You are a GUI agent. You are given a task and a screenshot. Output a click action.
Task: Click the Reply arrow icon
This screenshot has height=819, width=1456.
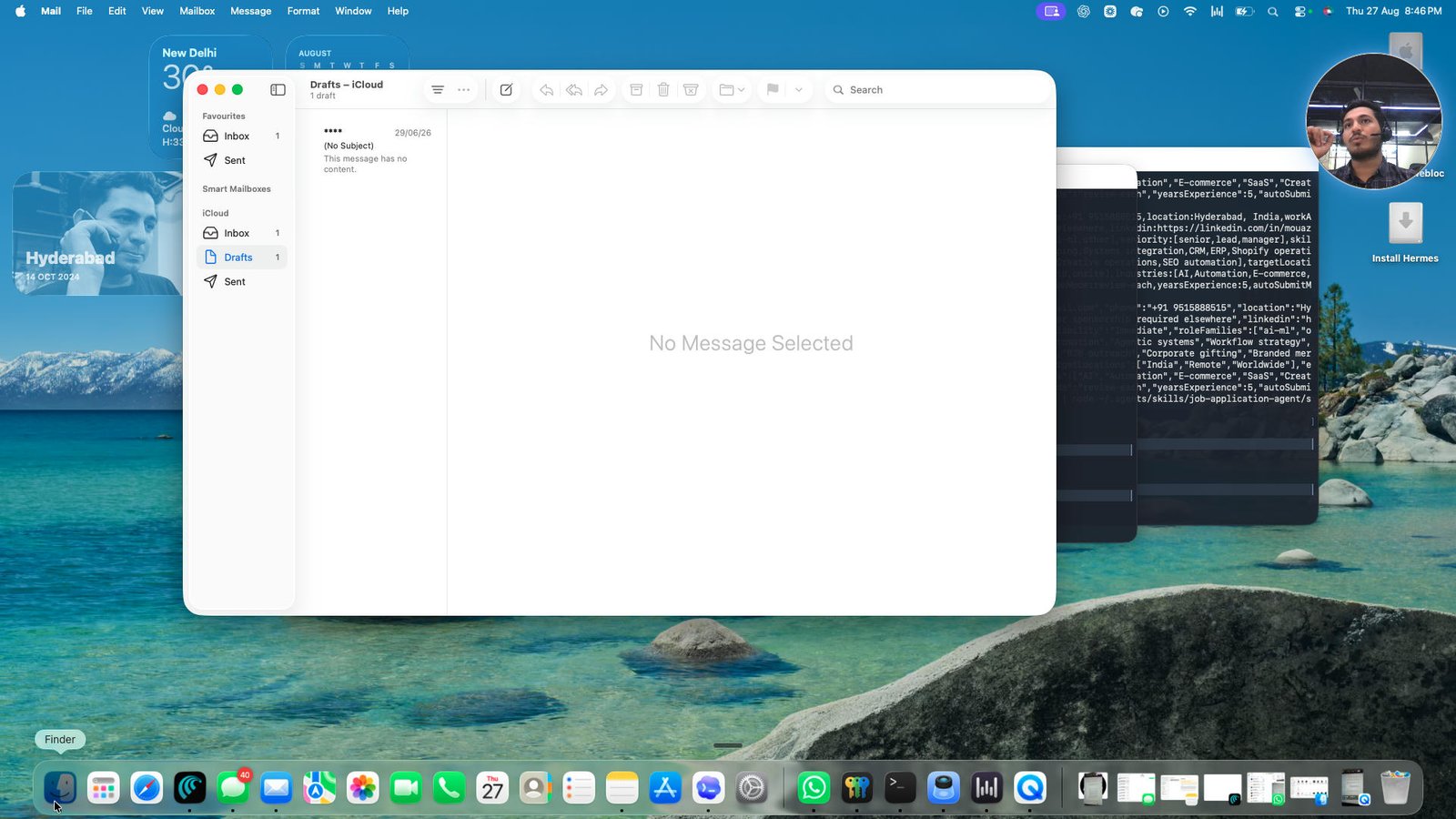click(546, 90)
